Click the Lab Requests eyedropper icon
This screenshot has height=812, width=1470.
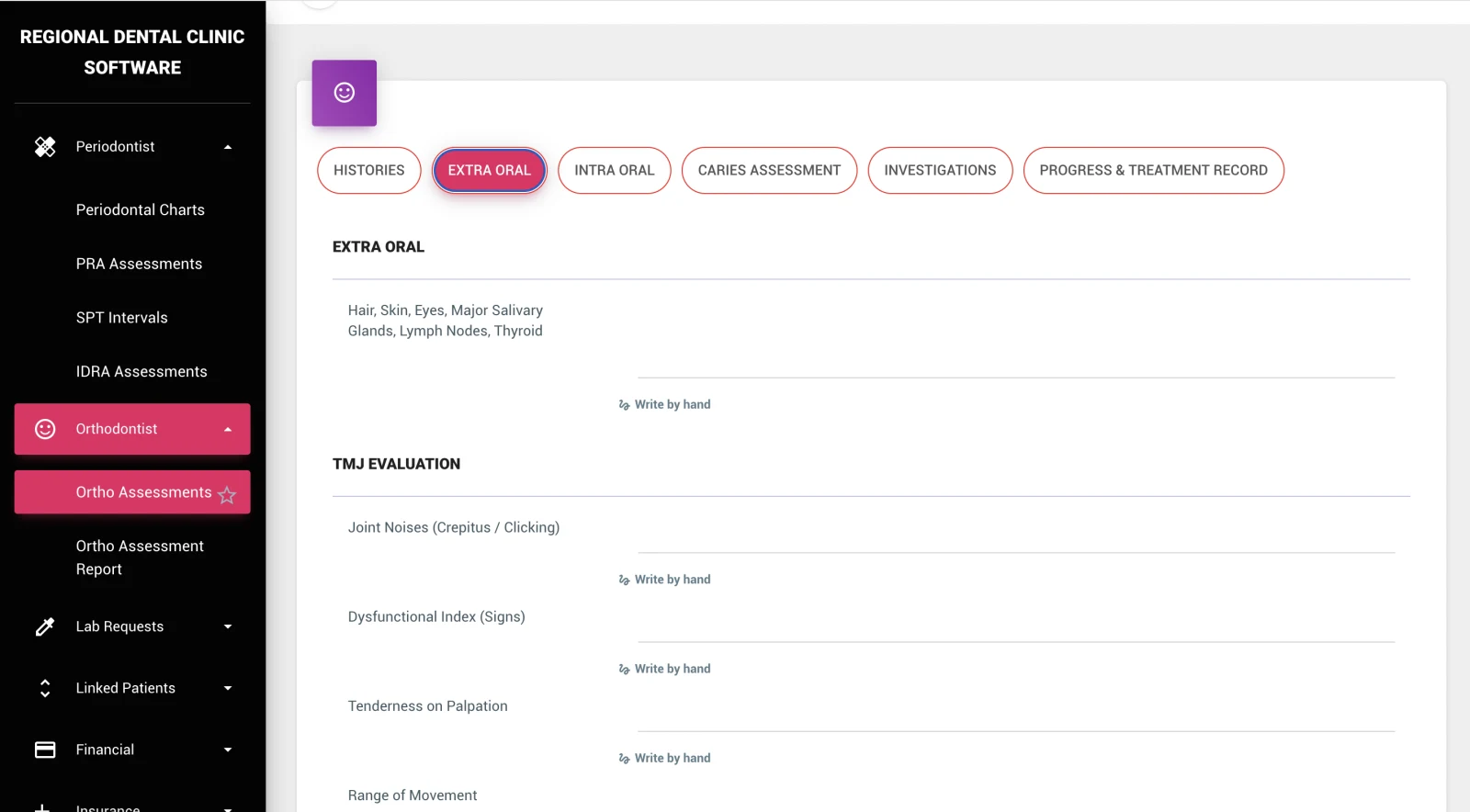pos(45,626)
